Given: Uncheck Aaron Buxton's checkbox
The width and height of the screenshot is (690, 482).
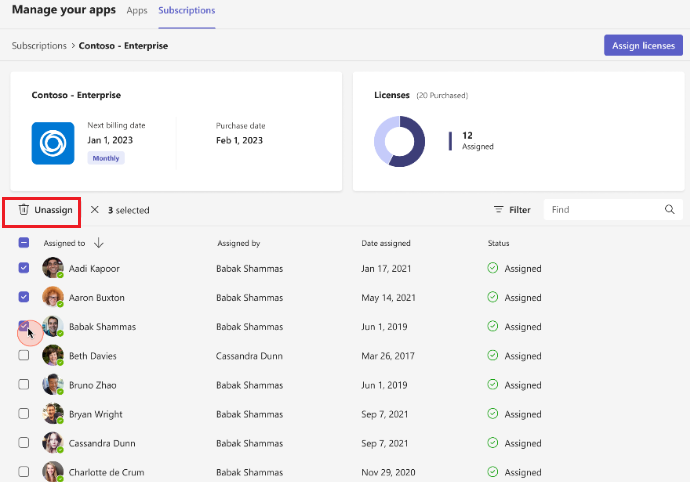Looking at the screenshot, I should click(x=24, y=297).
